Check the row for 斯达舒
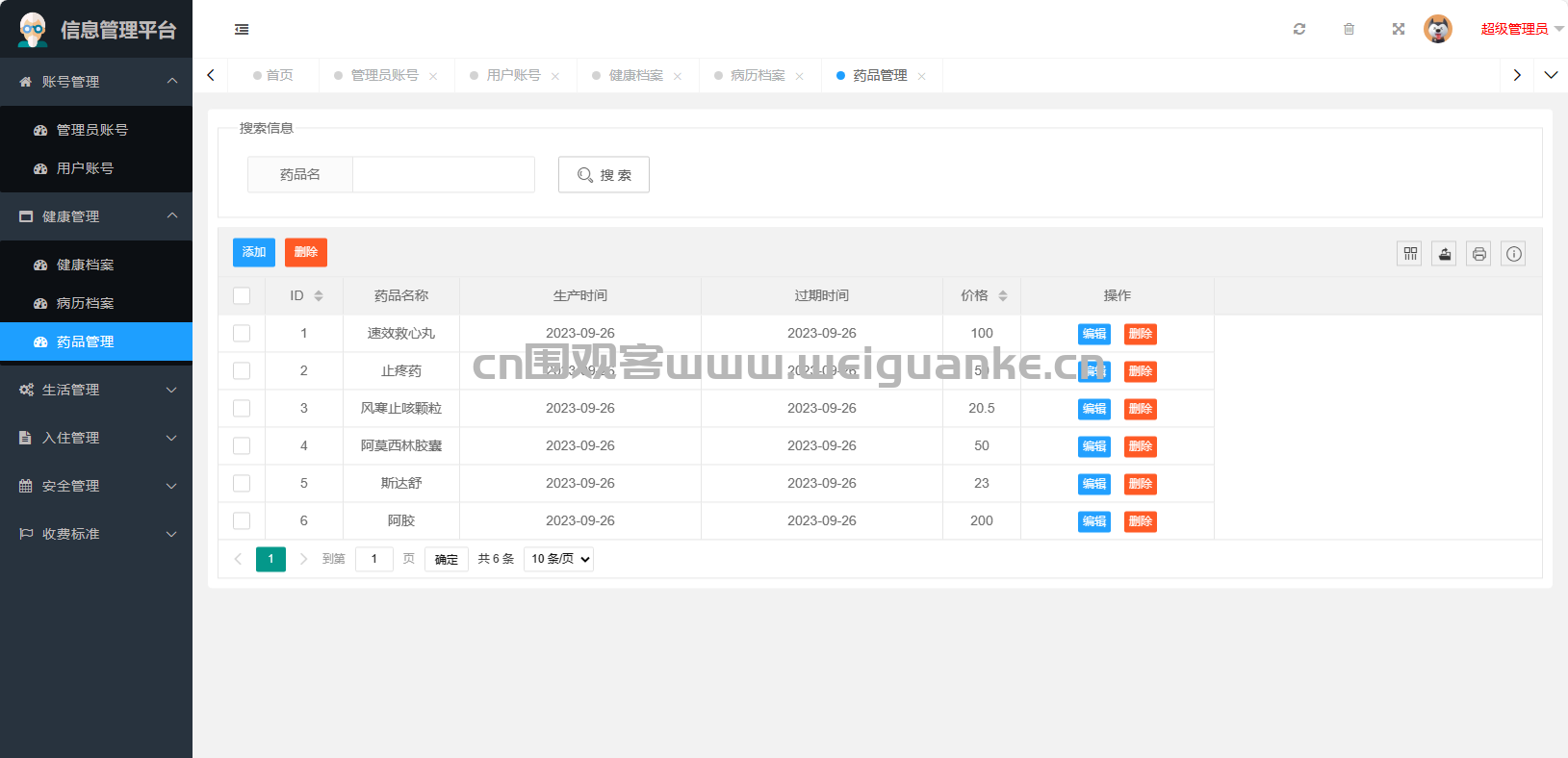This screenshot has width=1568, height=758. [x=242, y=484]
